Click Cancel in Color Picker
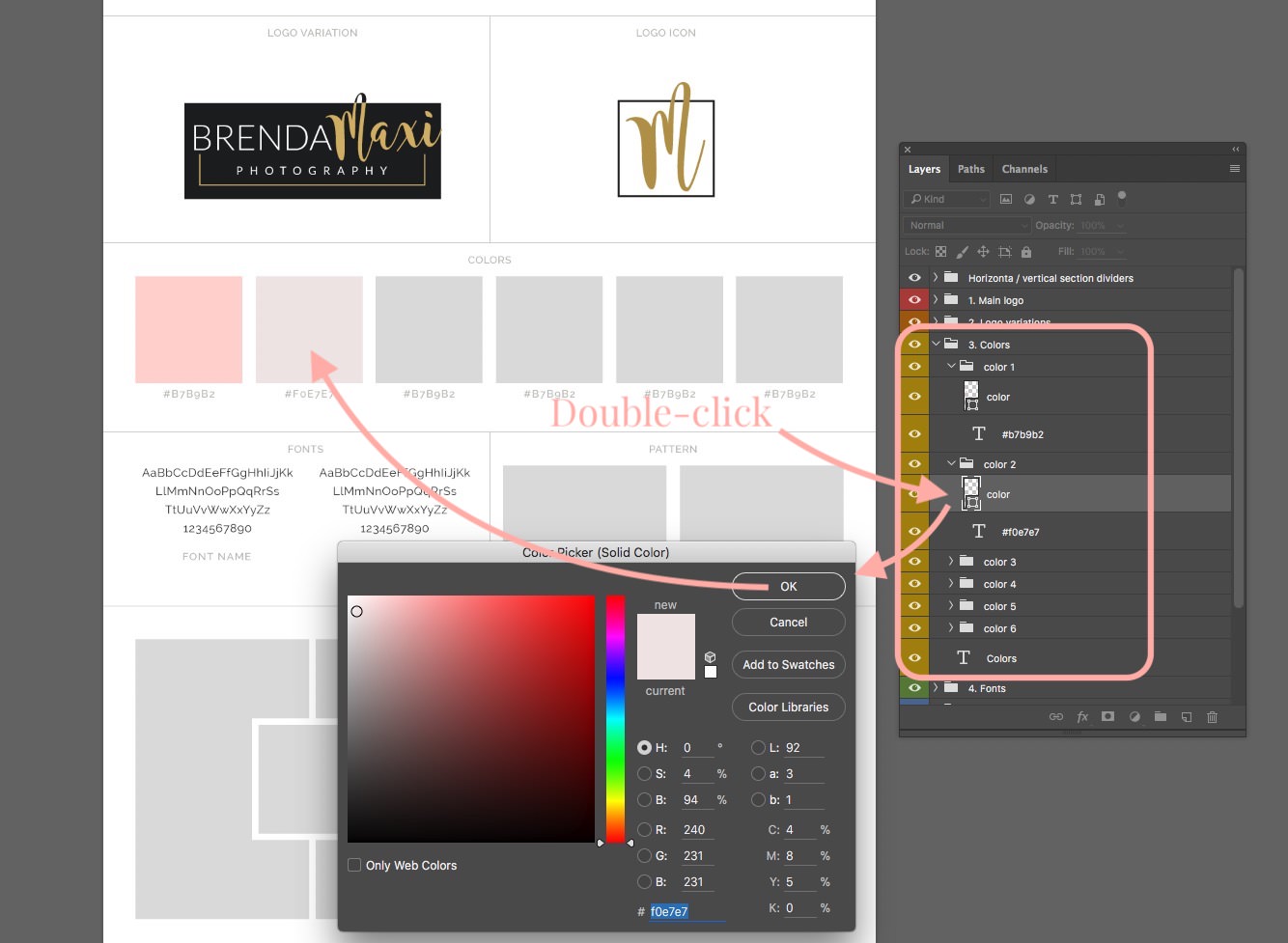 [x=789, y=622]
